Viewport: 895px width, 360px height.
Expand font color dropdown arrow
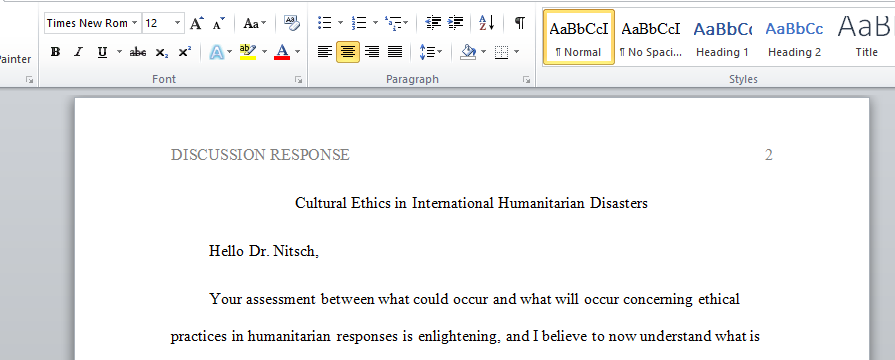tap(297, 52)
